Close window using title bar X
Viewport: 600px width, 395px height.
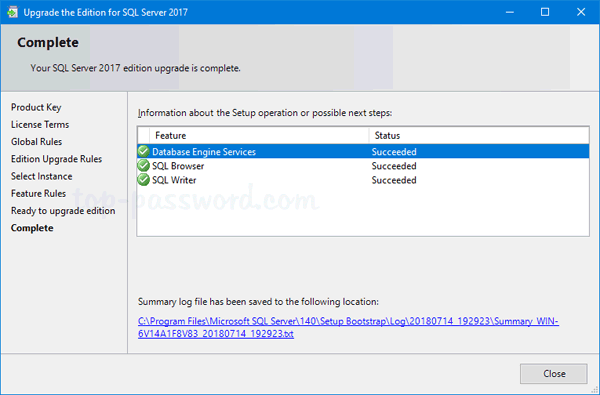click(581, 12)
